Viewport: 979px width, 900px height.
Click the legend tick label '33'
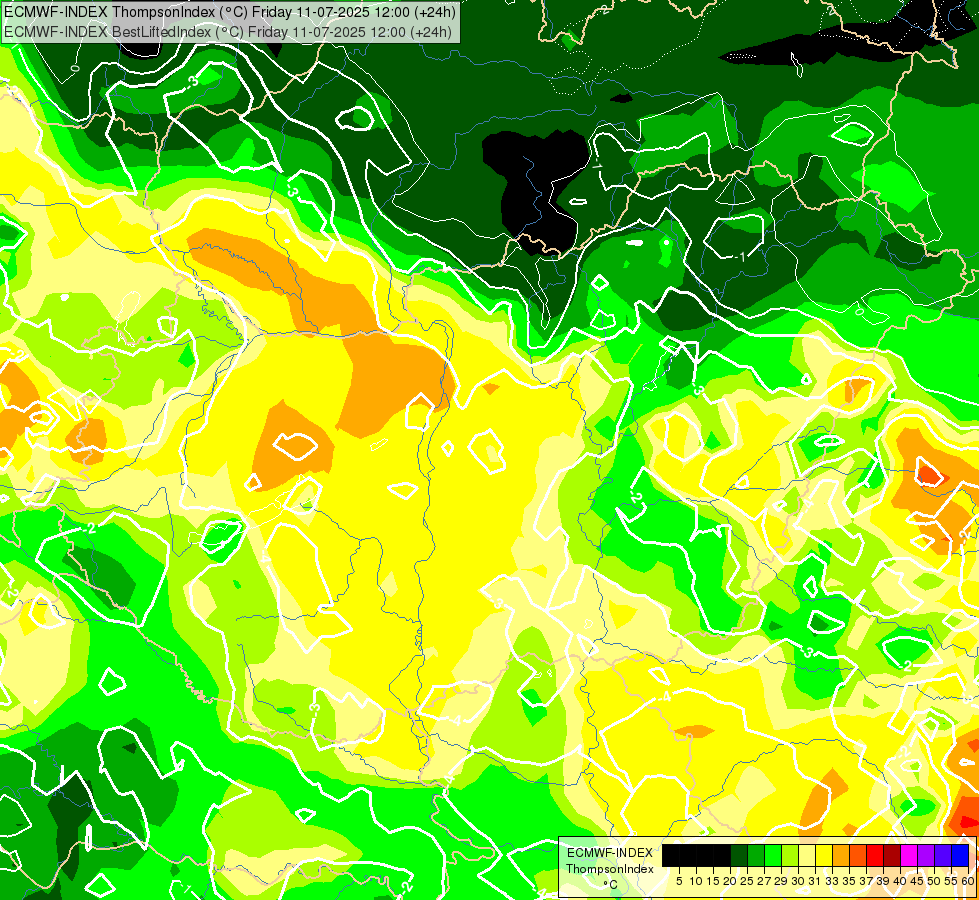832,881
